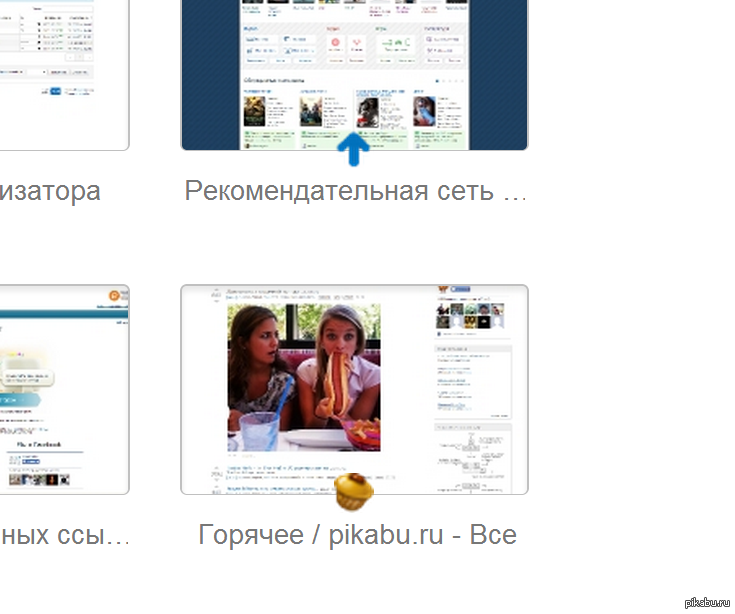Viewport: 735px width, 614px height.
Task: Click the first movie poster in recommendation preview
Action: point(253,110)
